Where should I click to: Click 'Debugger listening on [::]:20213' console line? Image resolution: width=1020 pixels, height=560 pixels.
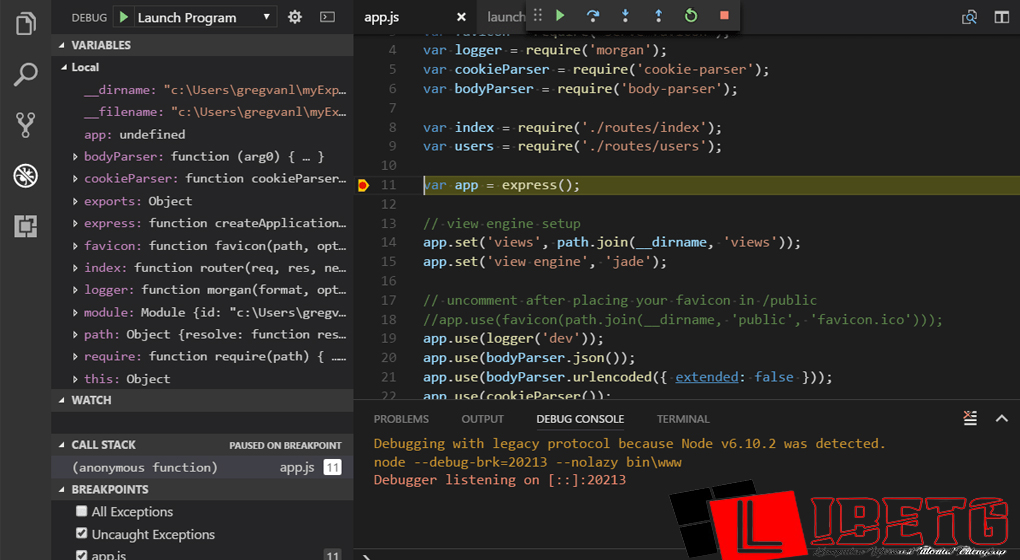pyautogui.click(x=500, y=480)
